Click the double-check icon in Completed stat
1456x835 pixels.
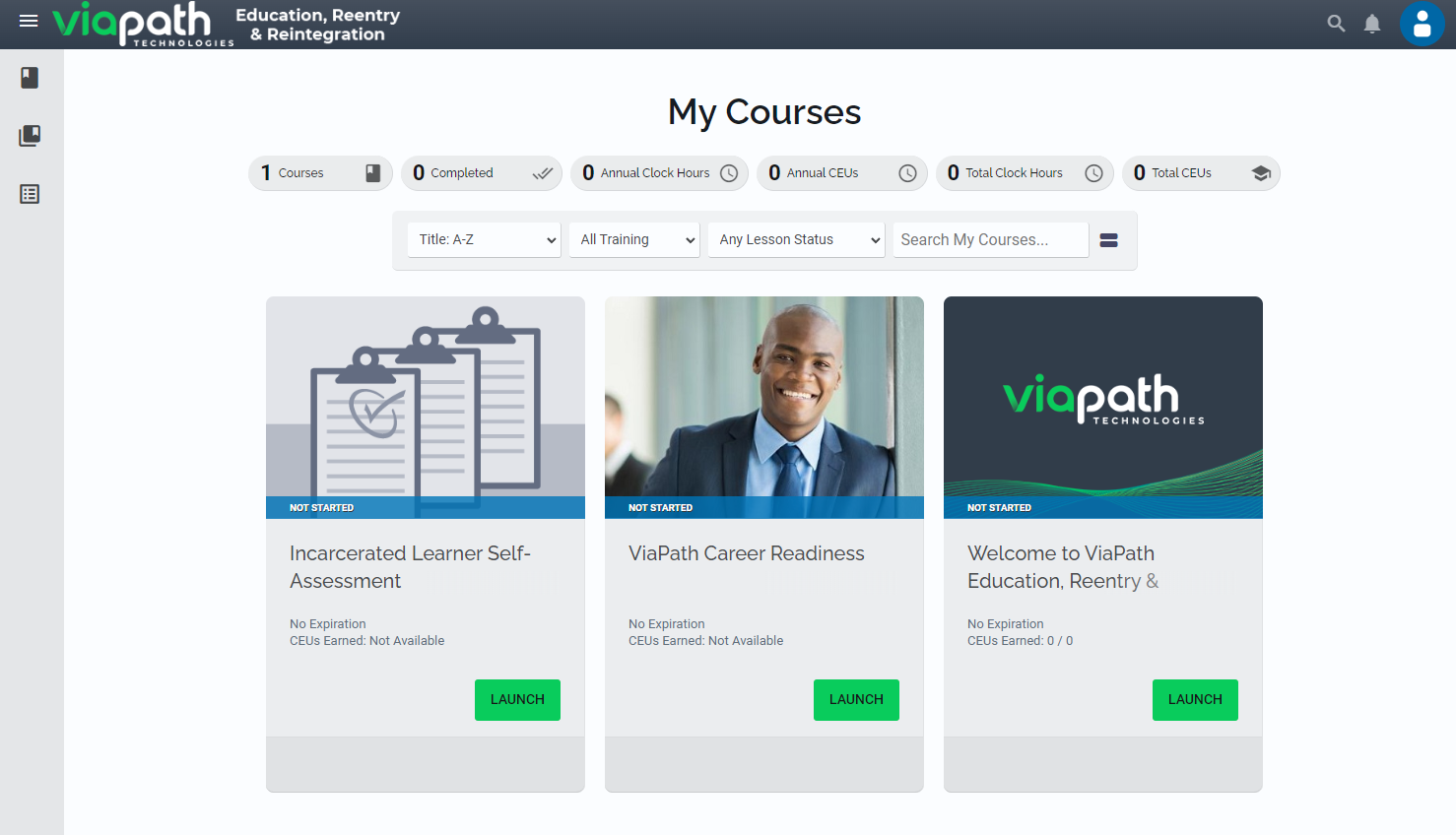point(543,173)
